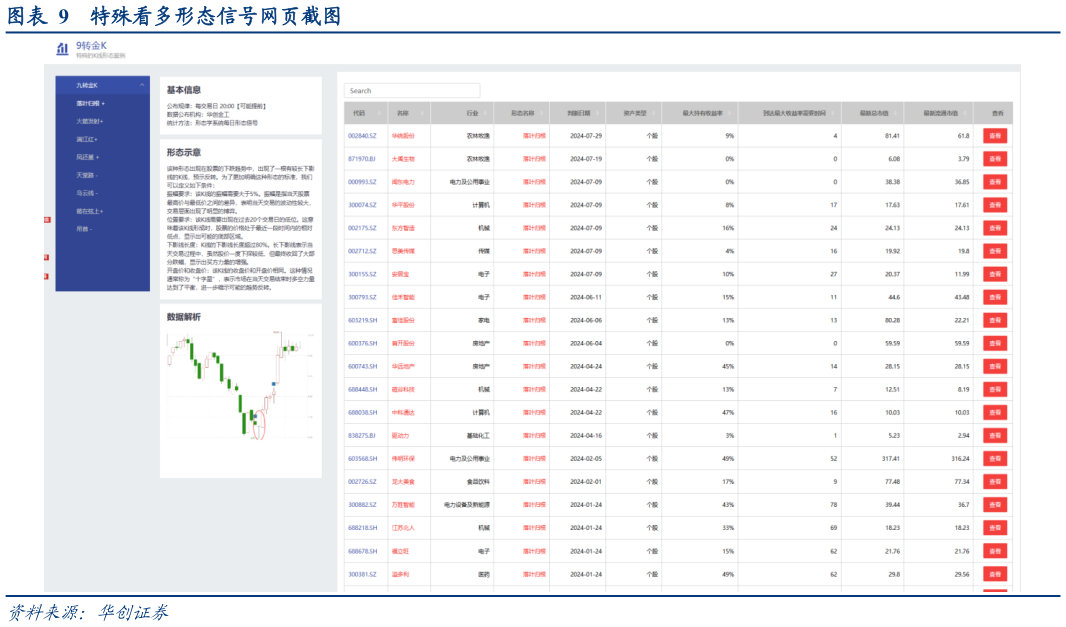
Task: Click the 查看 button for 华统股份
Action: [x=994, y=135]
